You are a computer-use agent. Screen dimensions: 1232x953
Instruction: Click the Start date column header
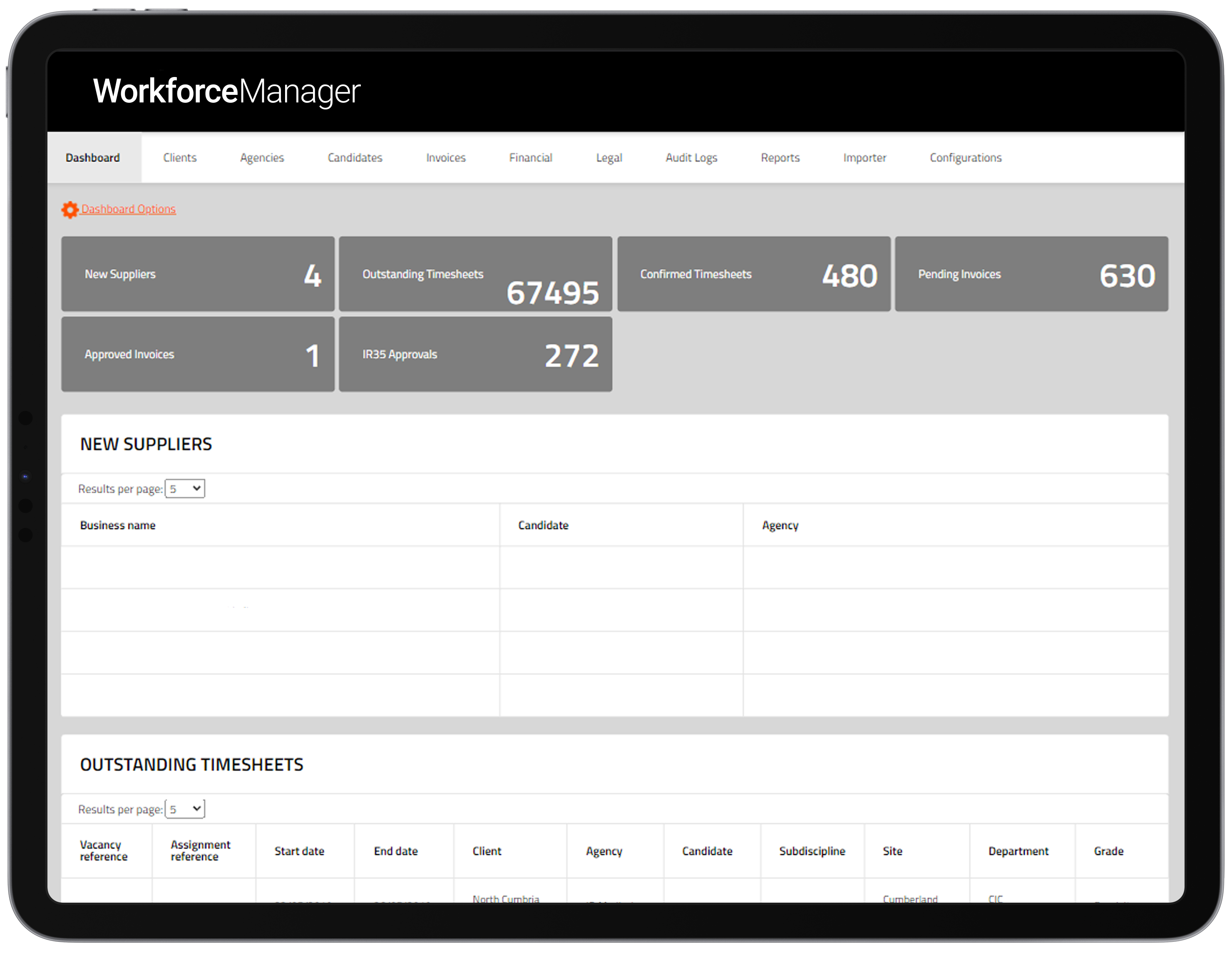(299, 851)
